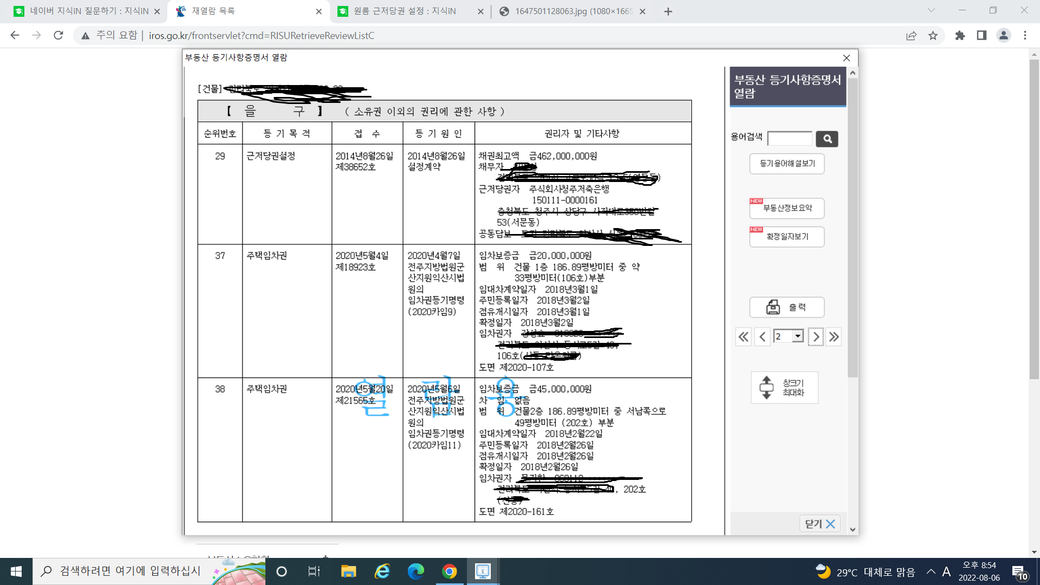The image size is (1040, 585).
Task: Click the 확정일자보기 button
Action: tap(787, 237)
